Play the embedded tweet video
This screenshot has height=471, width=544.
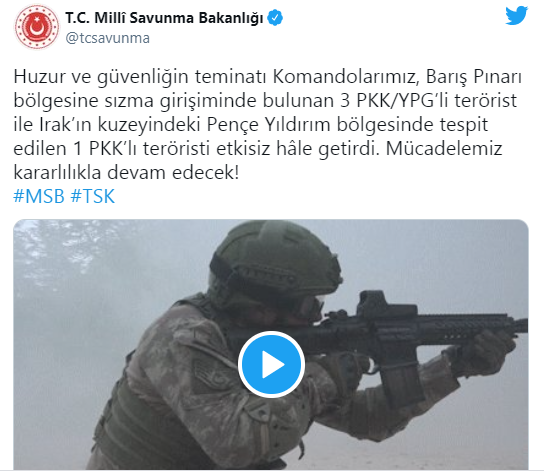271,365
